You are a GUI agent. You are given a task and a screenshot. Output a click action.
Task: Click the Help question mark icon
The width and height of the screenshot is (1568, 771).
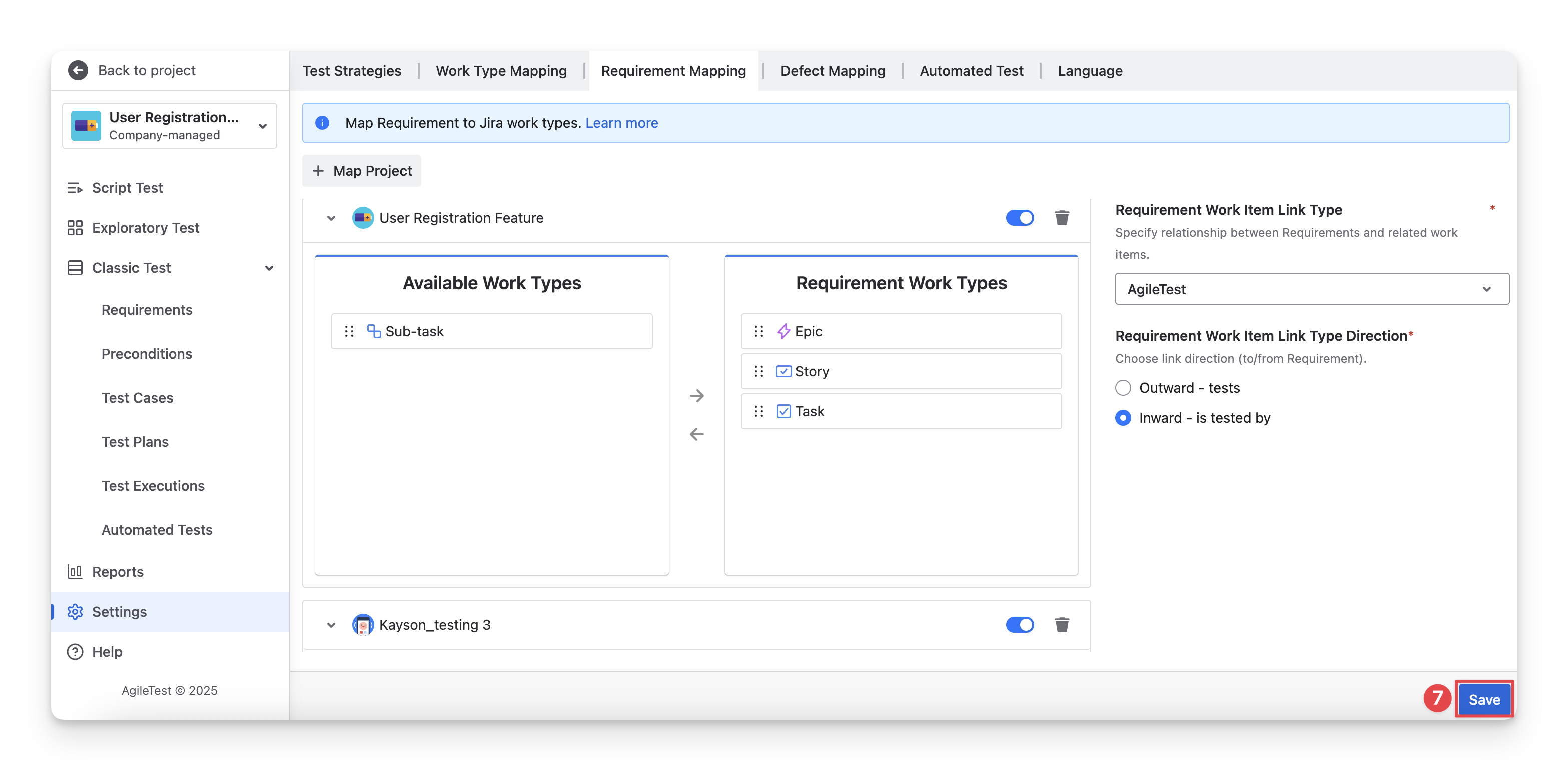[75, 651]
